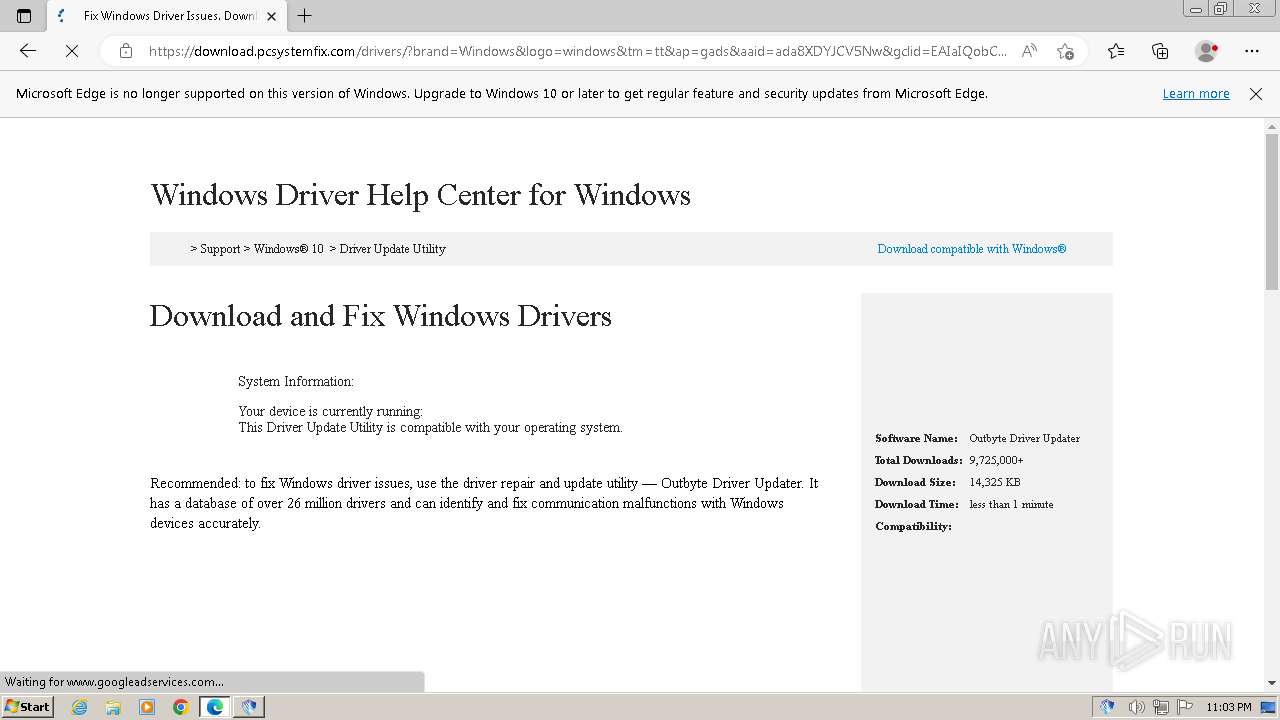This screenshot has width=1280, height=720.
Task: Click the show desktop tray icon
Action: pos(1269,707)
